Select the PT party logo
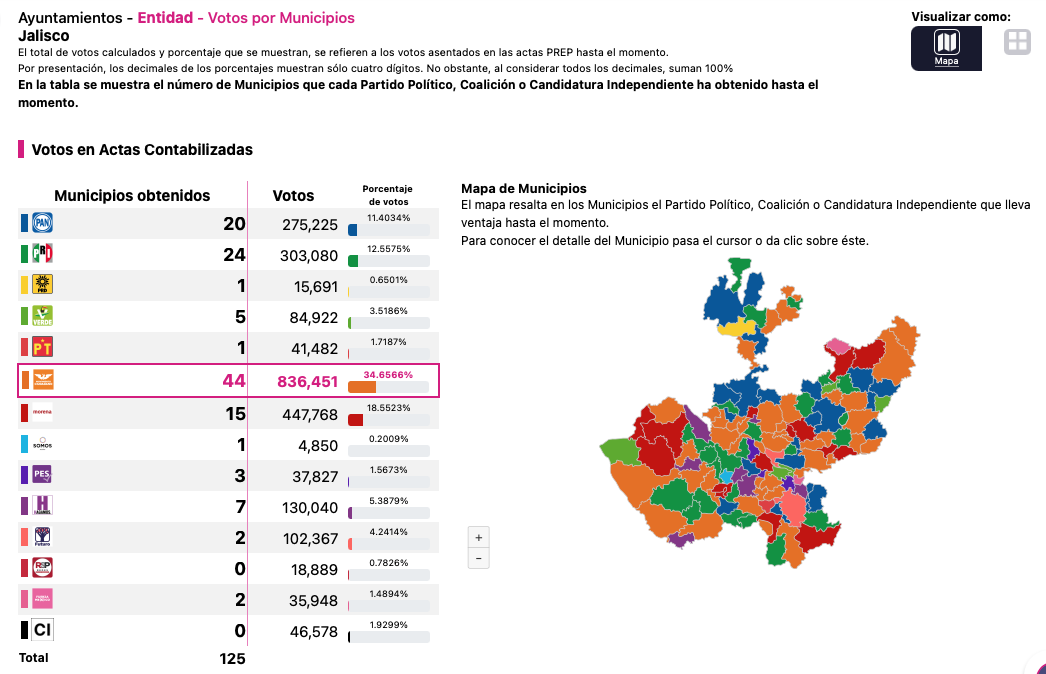The width and height of the screenshot is (1046, 674). point(42,347)
